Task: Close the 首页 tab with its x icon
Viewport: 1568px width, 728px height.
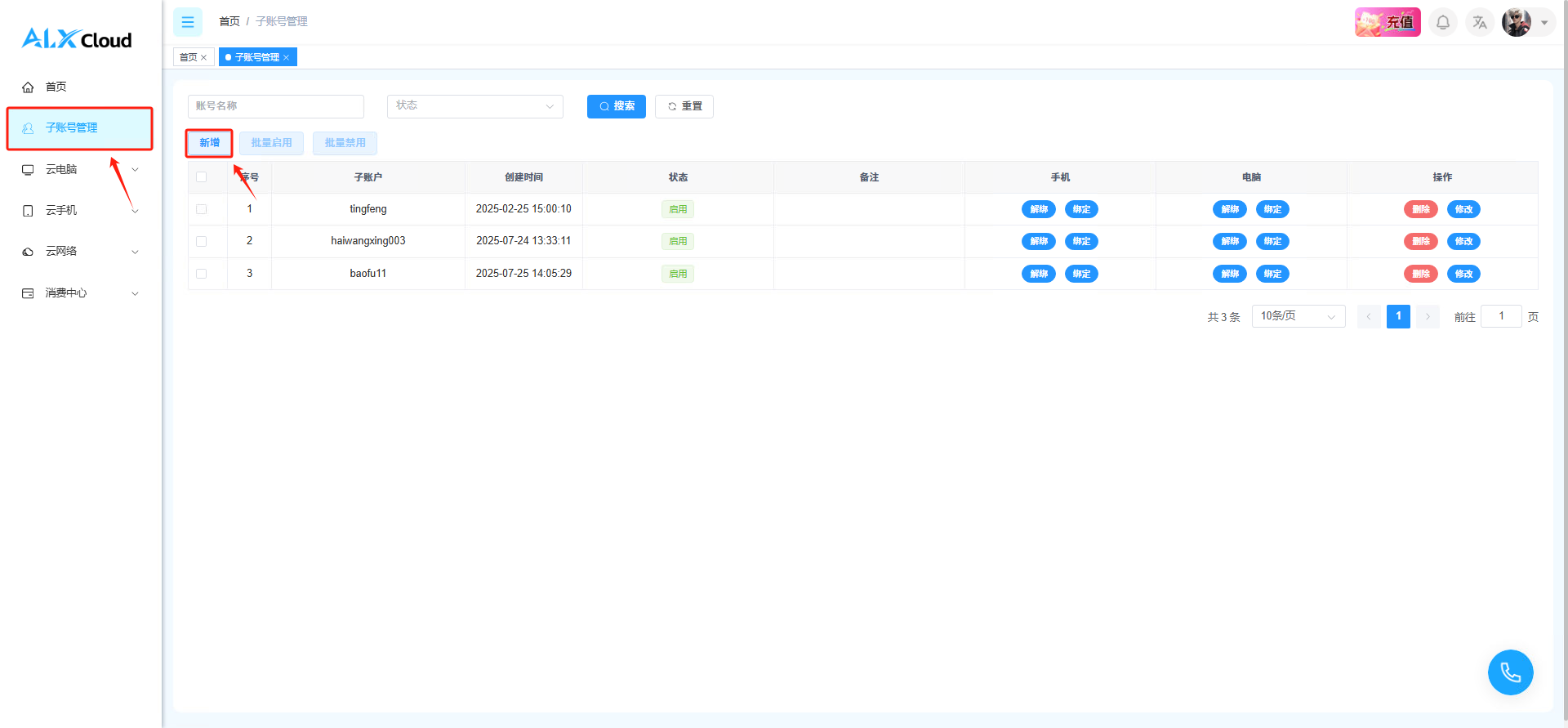Action: click(204, 58)
